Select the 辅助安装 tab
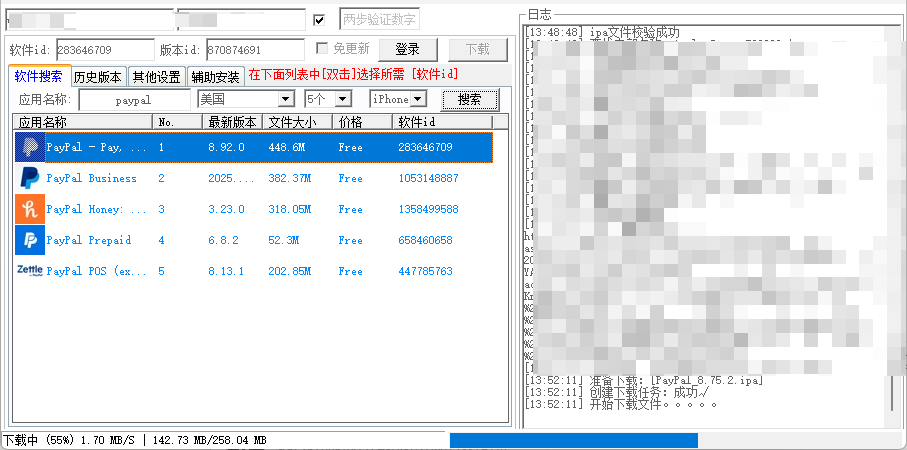907x450 pixels. click(216, 76)
